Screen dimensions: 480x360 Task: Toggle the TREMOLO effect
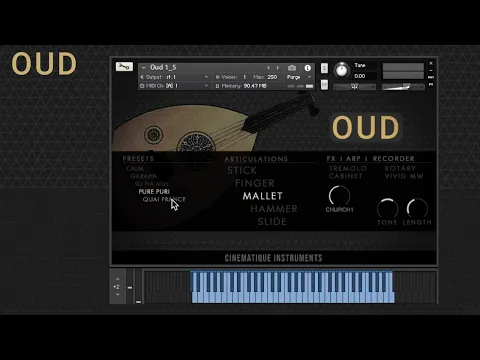[348, 168]
